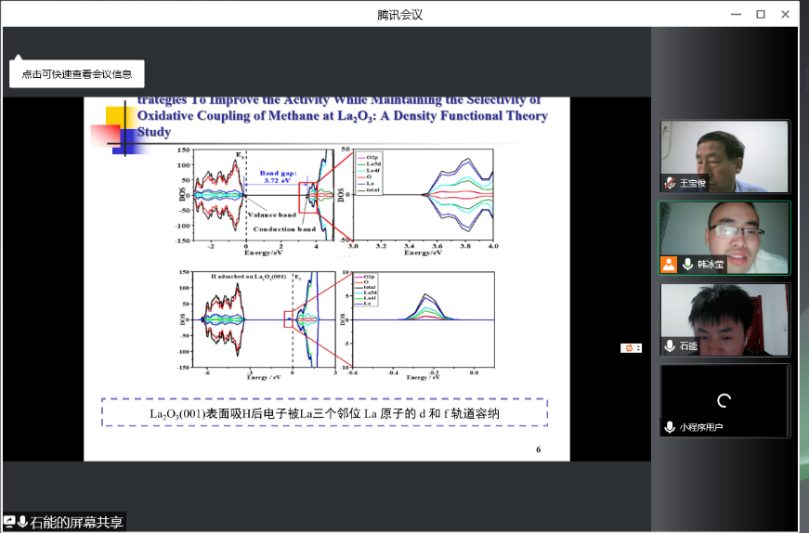
Task: Select 王宝俊's video thumbnail
Action: coord(724,155)
